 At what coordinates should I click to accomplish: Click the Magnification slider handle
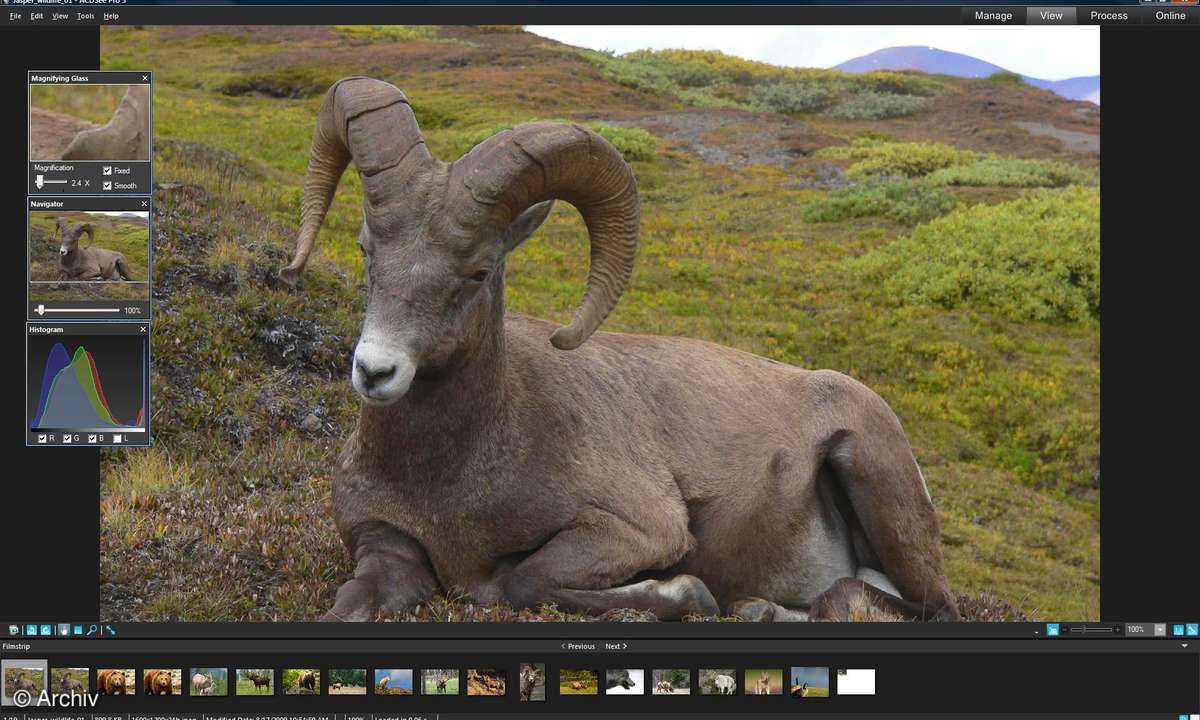[x=40, y=182]
